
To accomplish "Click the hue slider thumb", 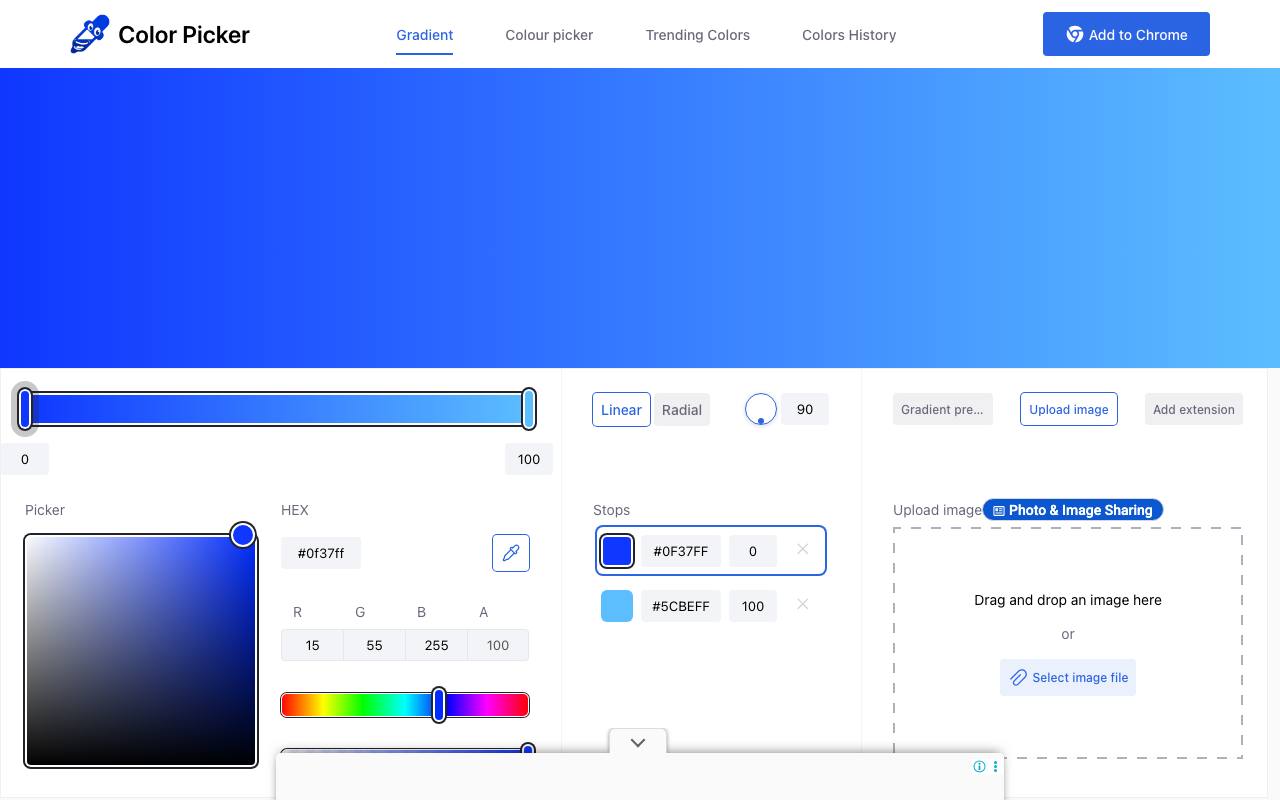I will click(438, 705).
